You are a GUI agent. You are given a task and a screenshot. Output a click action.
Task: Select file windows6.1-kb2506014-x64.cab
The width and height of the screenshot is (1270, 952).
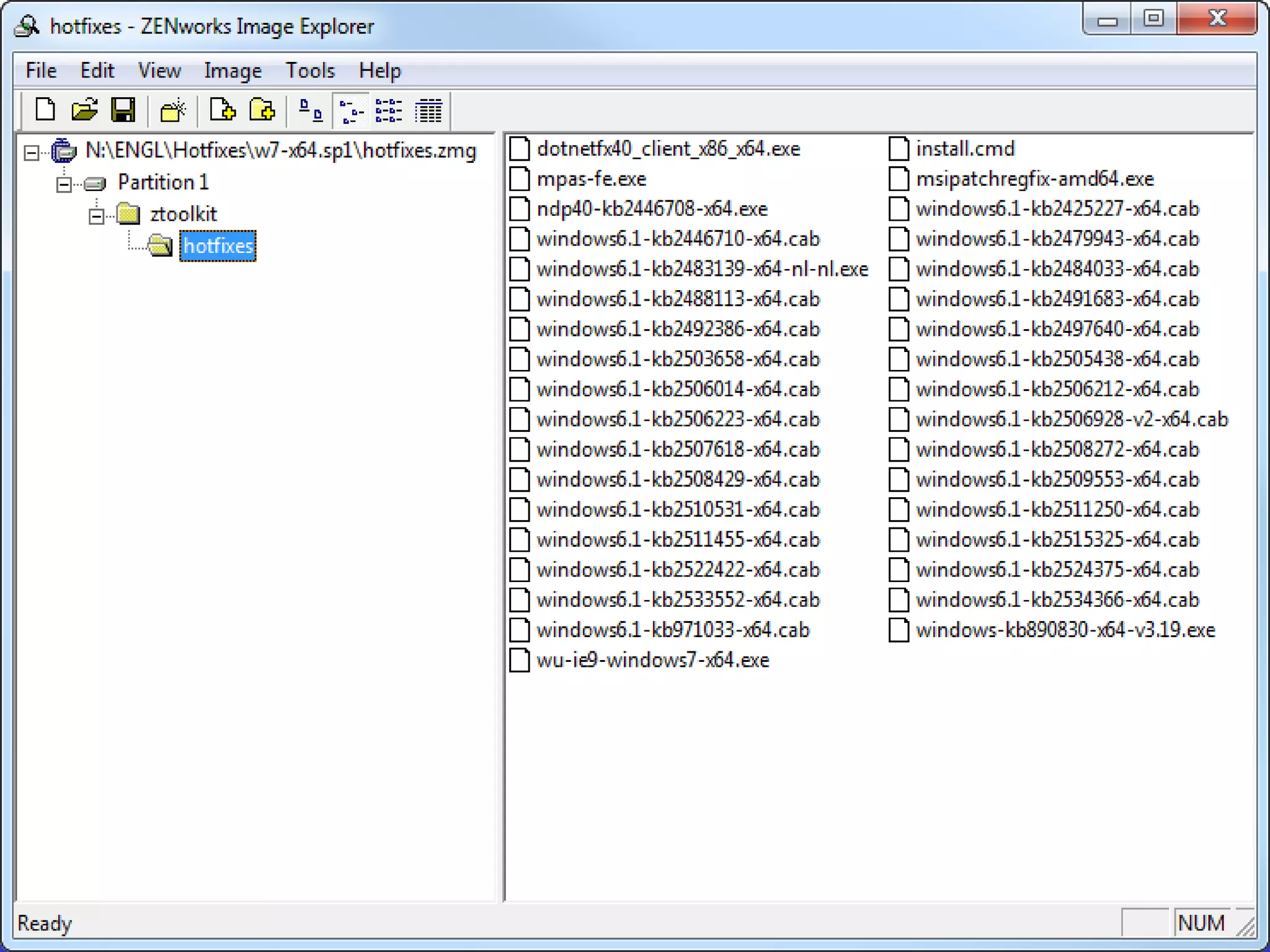coord(678,389)
